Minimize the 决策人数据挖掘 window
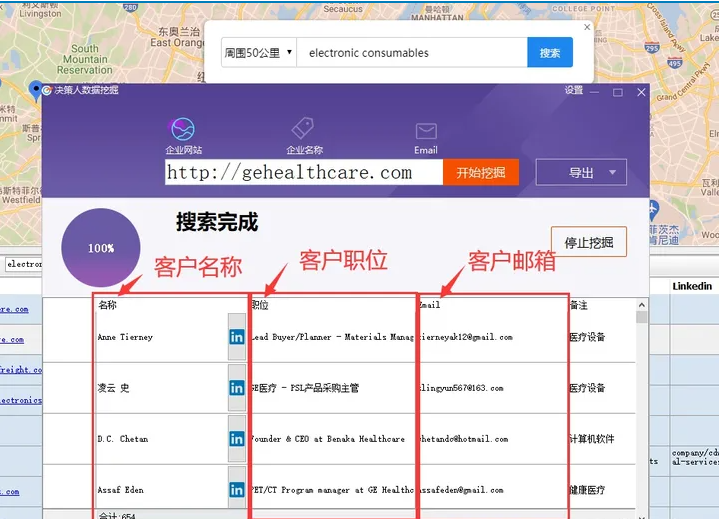The image size is (719, 519). coord(594,92)
